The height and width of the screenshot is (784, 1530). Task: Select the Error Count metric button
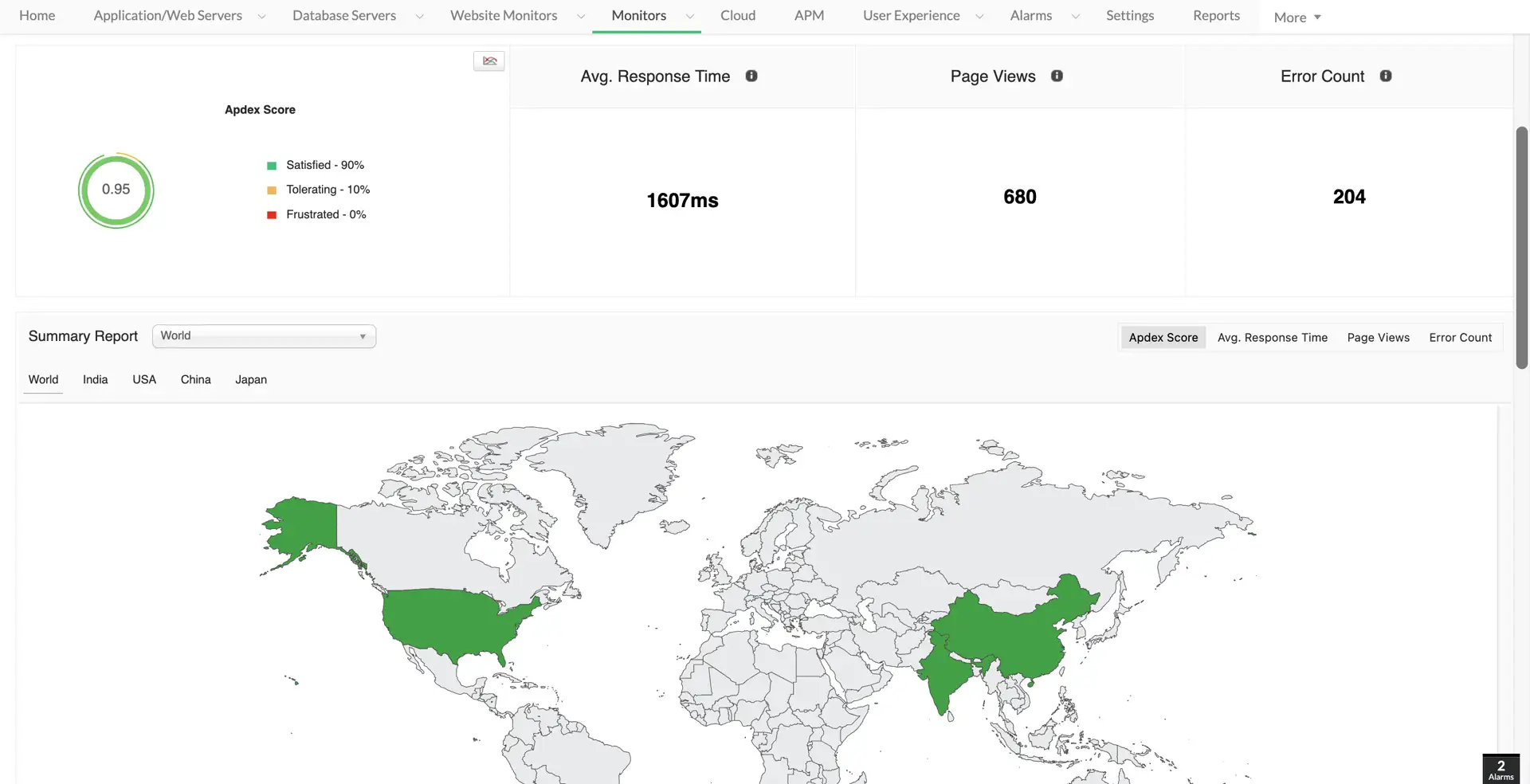pyautogui.click(x=1461, y=338)
